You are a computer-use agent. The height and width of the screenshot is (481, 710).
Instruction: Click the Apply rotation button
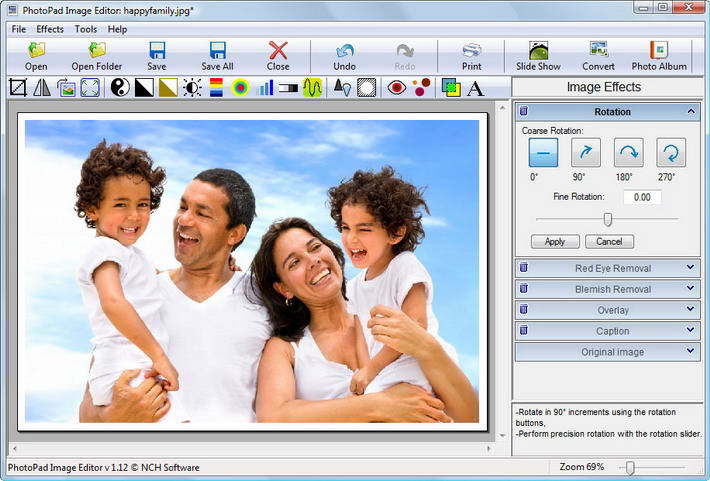pyautogui.click(x=555, y=241)
